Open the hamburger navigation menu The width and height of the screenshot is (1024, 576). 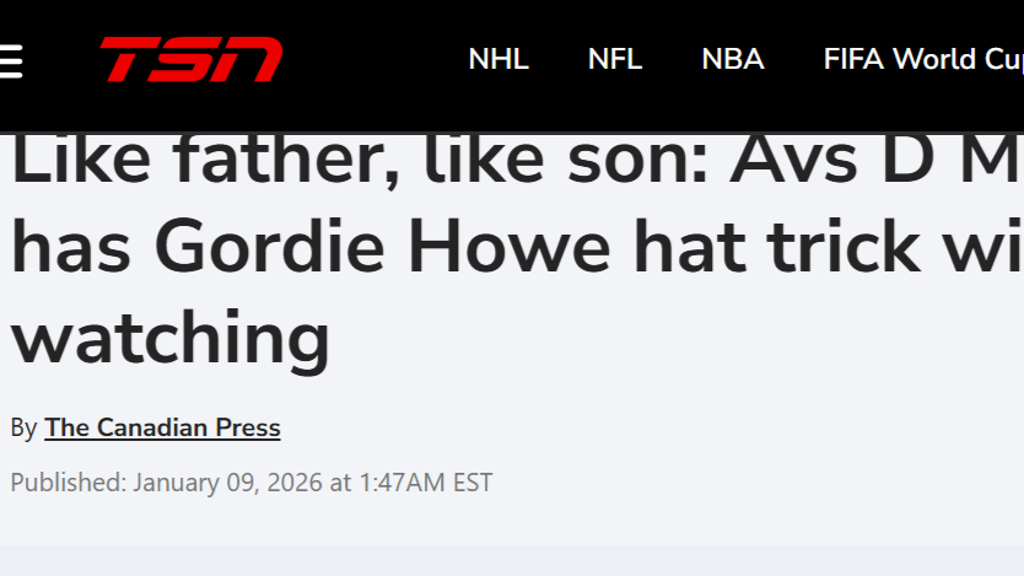(10, 60)
